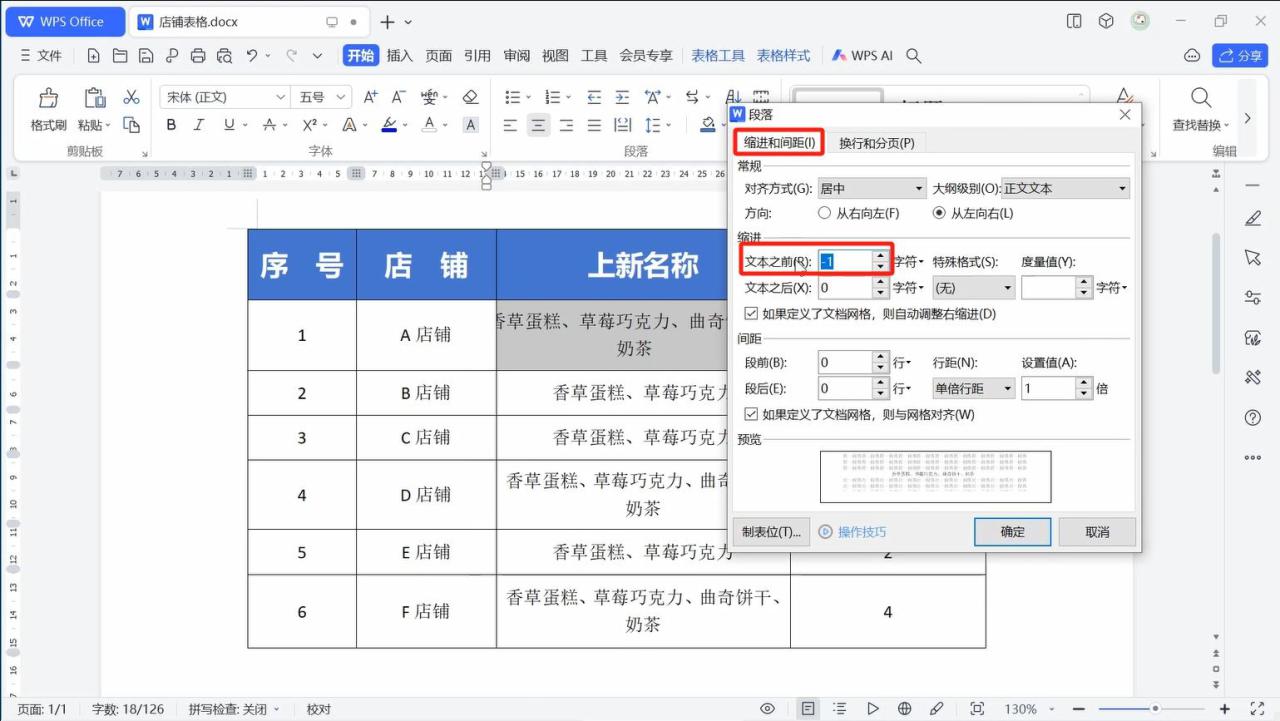The image size is (1280, 721).
Task: Click the help question mark in sidebar
Action: coord(1252,417)
